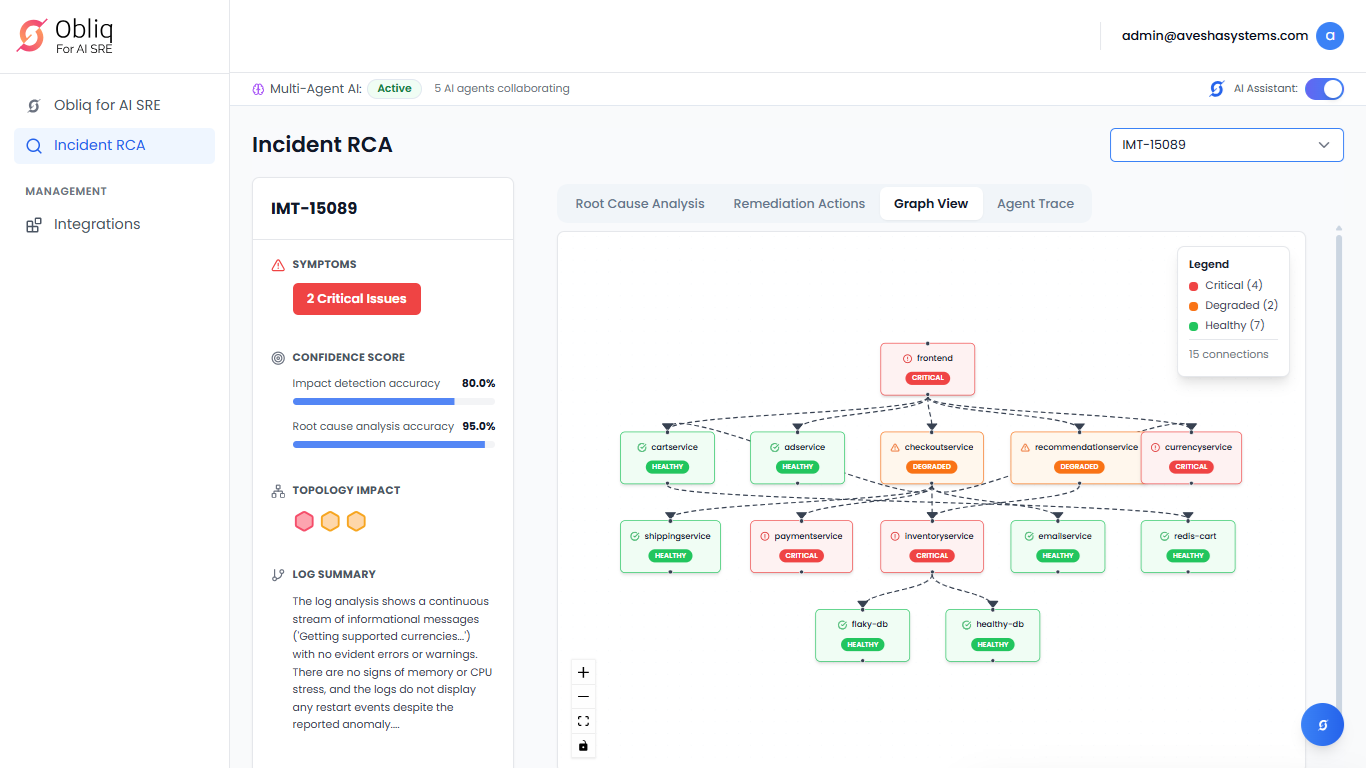Image resolution: width=1366 pixels, height=768 pixels.
Task: Select the frontend critical node
Action: (x=927, y=368)
